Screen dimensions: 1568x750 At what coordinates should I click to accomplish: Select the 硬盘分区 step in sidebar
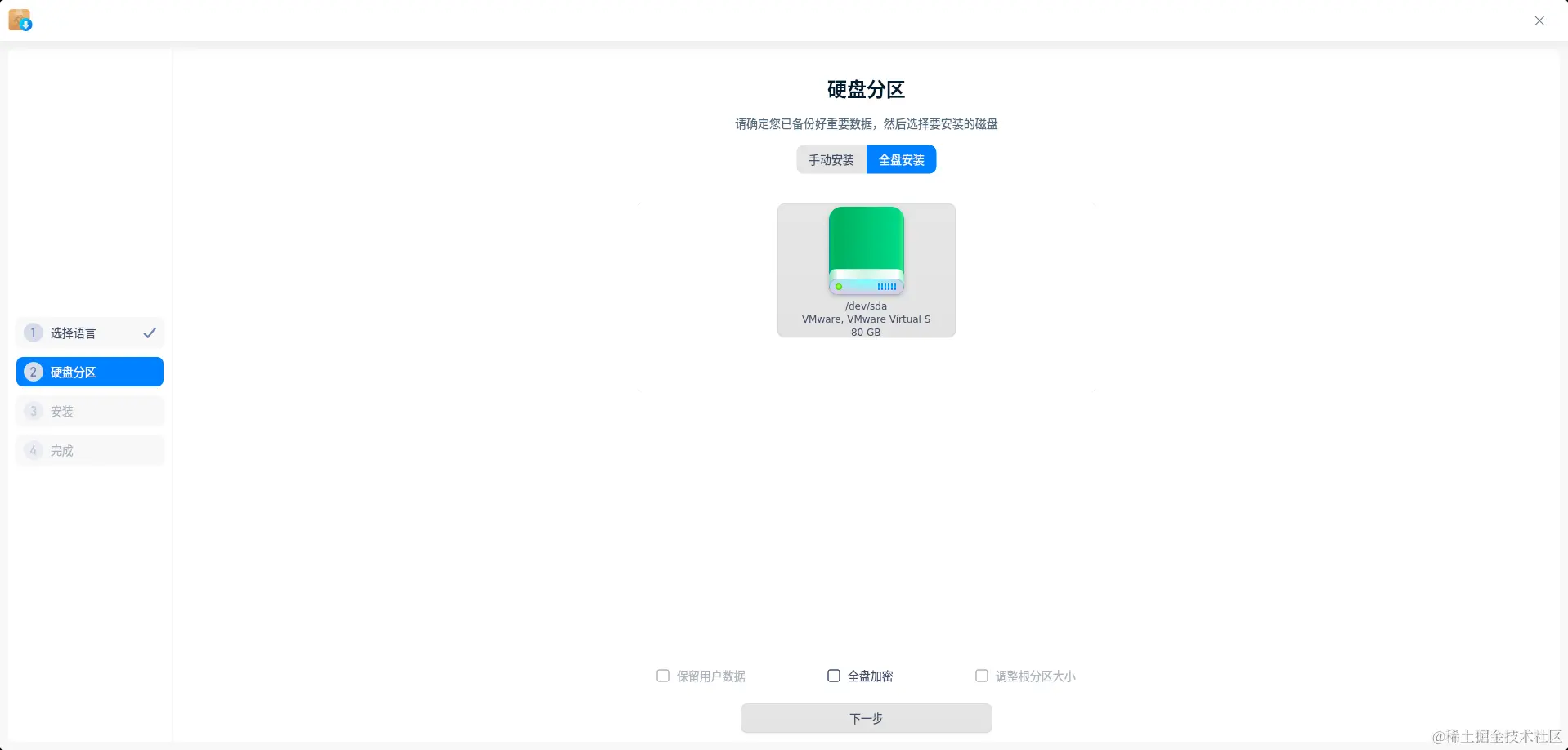pos(90,372)
